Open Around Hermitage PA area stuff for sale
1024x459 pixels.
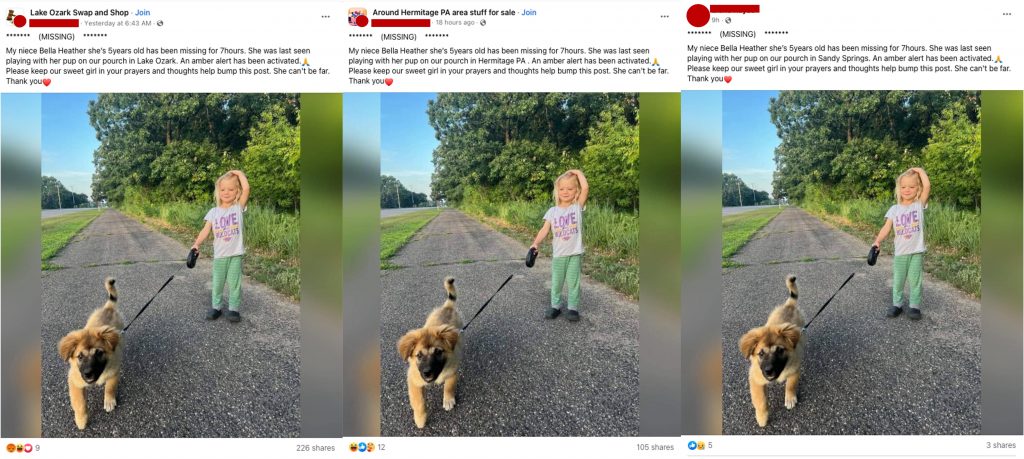pos(443,12)
